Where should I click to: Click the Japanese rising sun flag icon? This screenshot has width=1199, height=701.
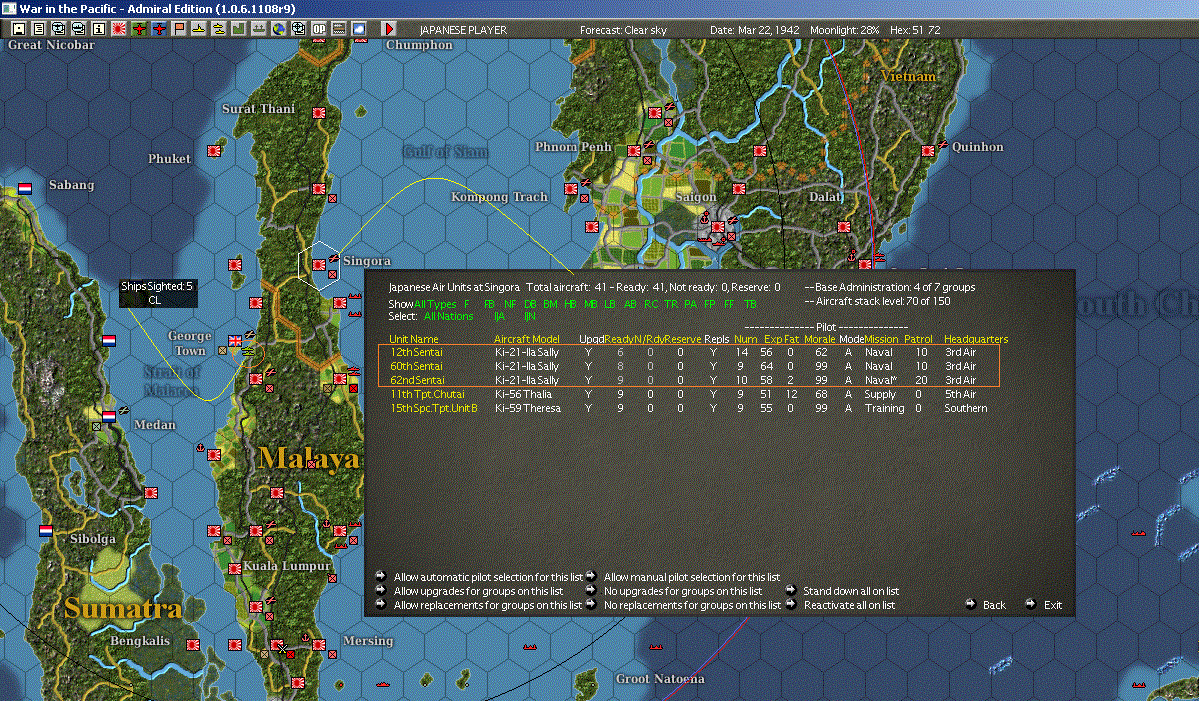pos(119,29)
